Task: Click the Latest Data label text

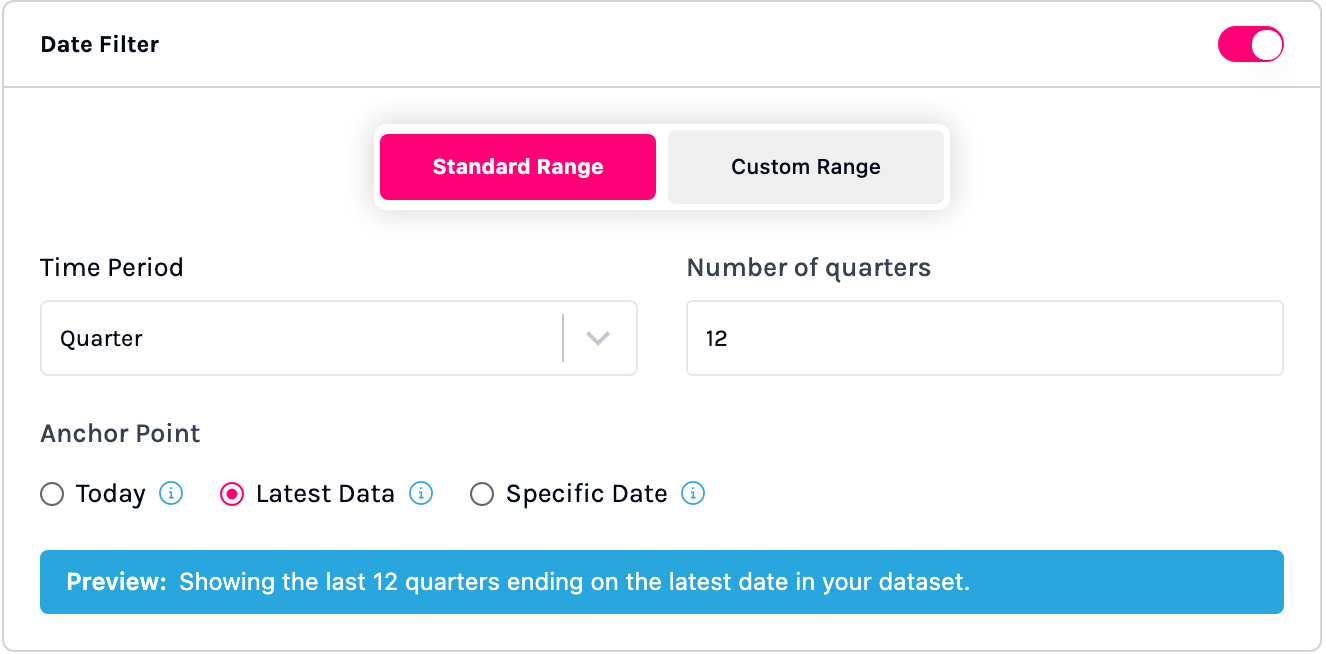Action: (x=325, y=494)
